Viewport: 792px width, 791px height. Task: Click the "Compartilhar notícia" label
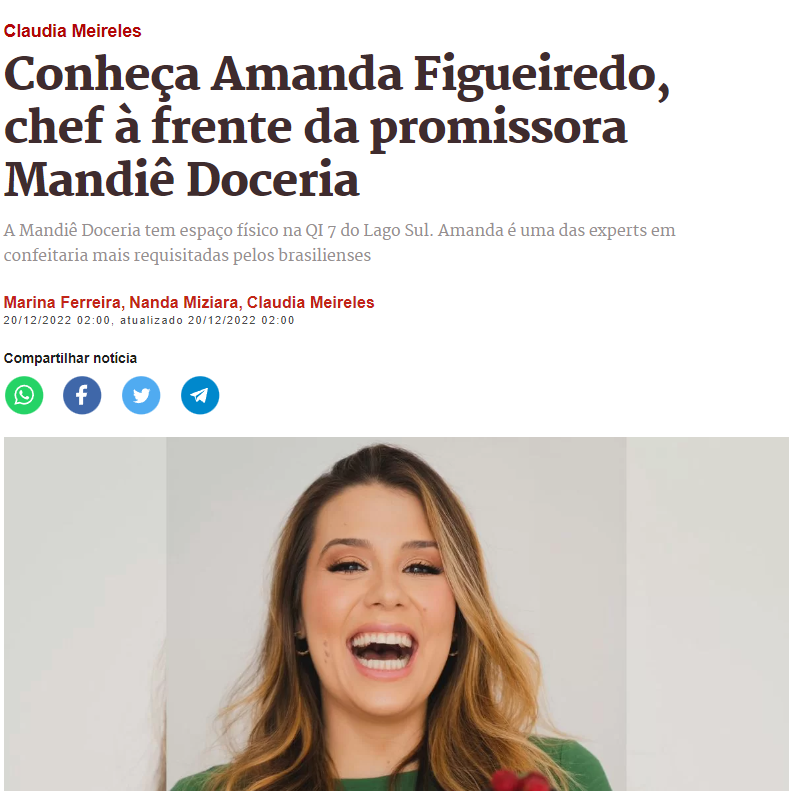[x=70, y=358]
